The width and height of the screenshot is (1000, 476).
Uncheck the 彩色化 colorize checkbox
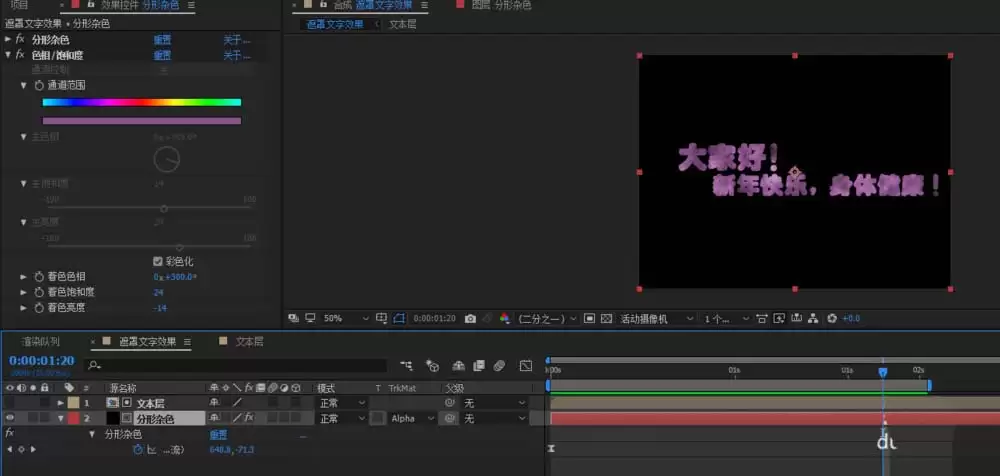[x=158, y=262]
